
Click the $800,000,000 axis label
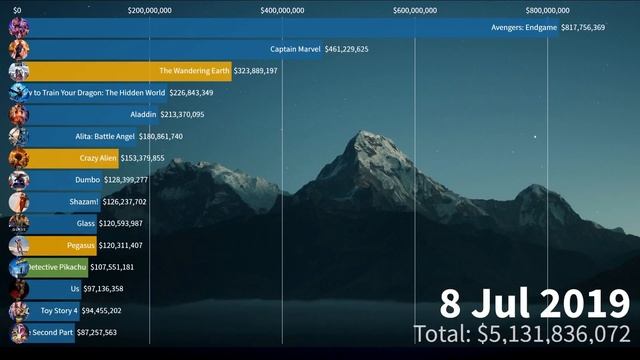[x=547, y=11]
